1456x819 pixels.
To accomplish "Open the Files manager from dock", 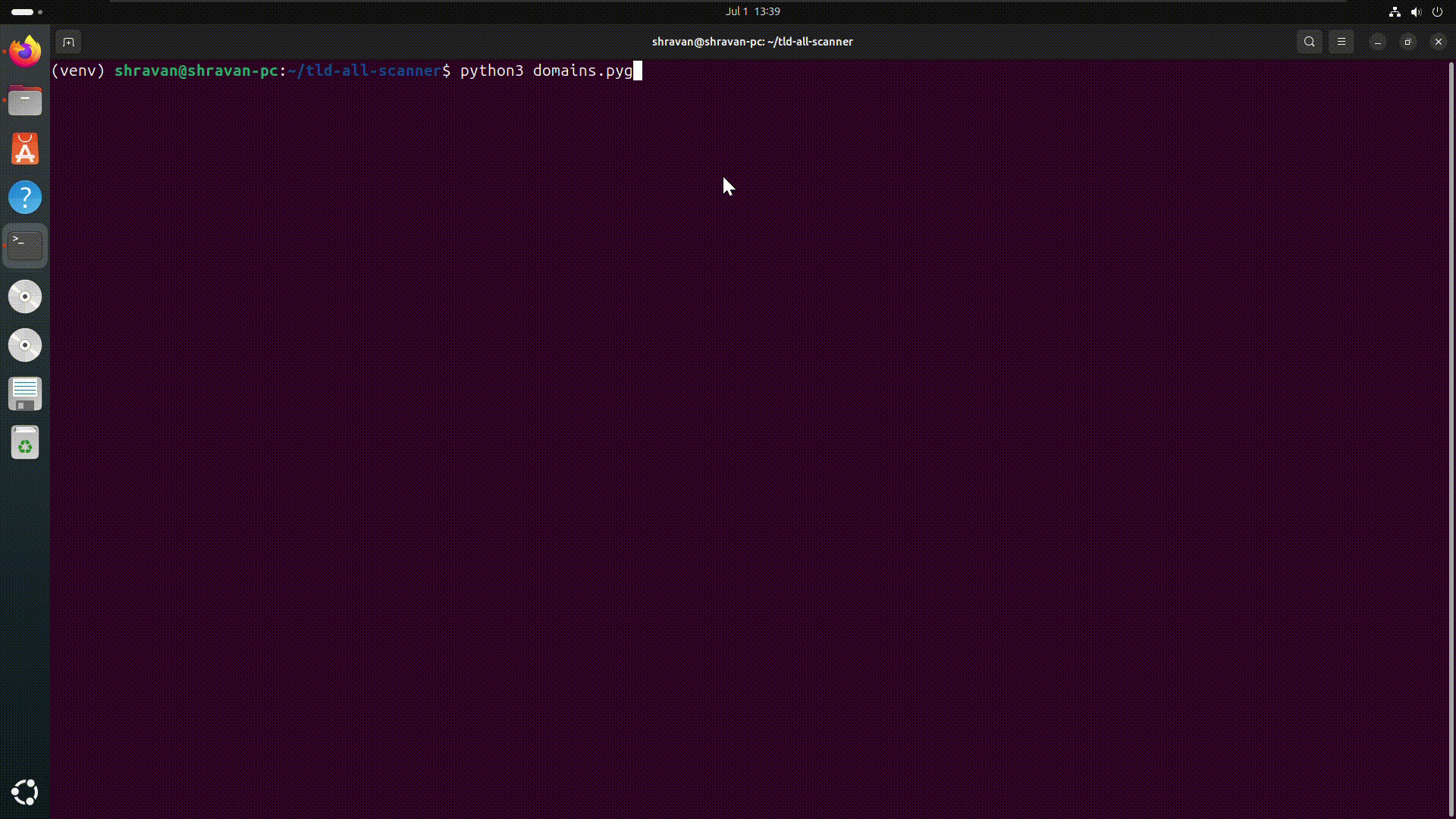I will (x=25, y=101).
